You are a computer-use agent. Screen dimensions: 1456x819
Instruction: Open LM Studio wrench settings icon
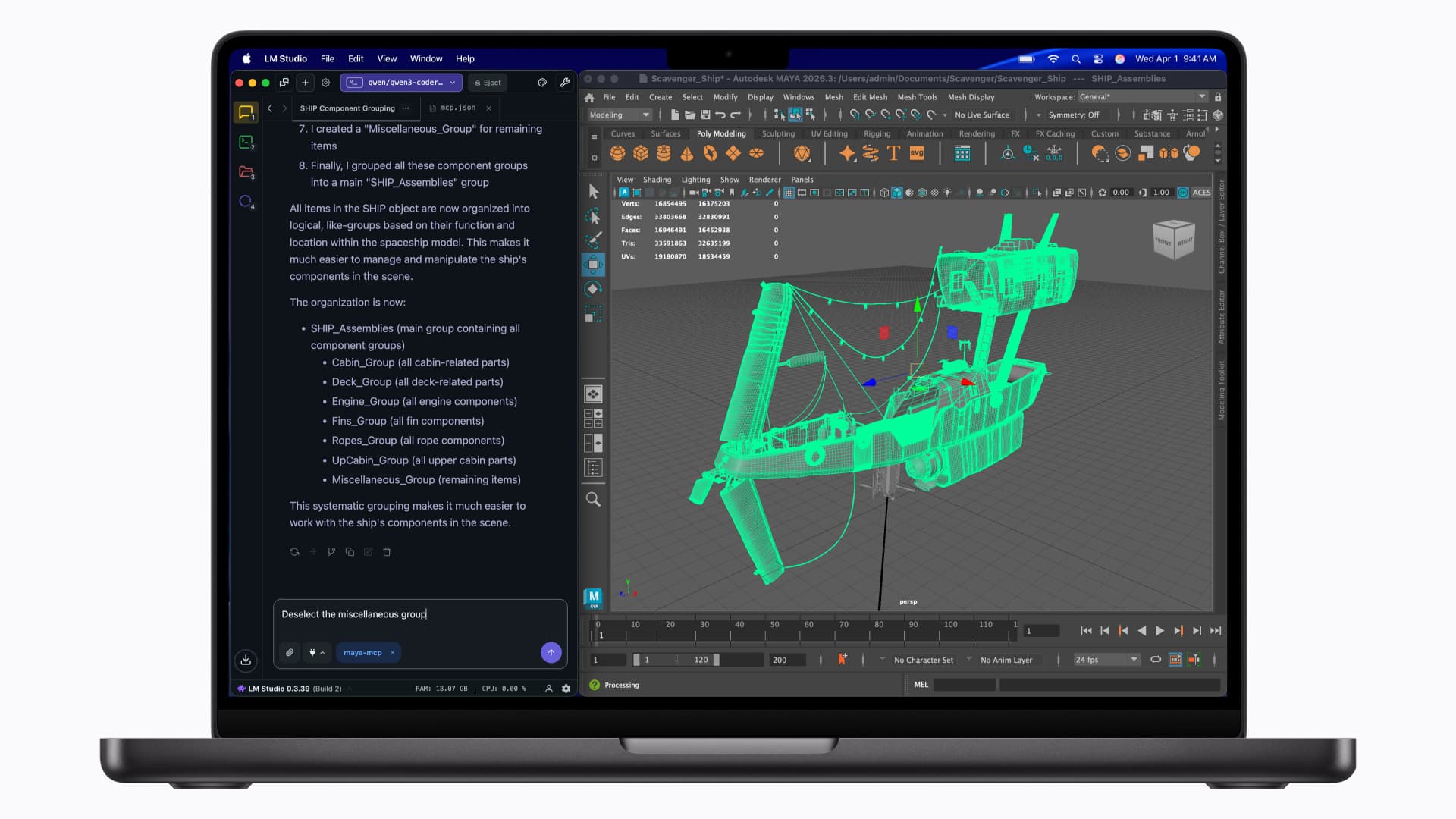(565, 83)
